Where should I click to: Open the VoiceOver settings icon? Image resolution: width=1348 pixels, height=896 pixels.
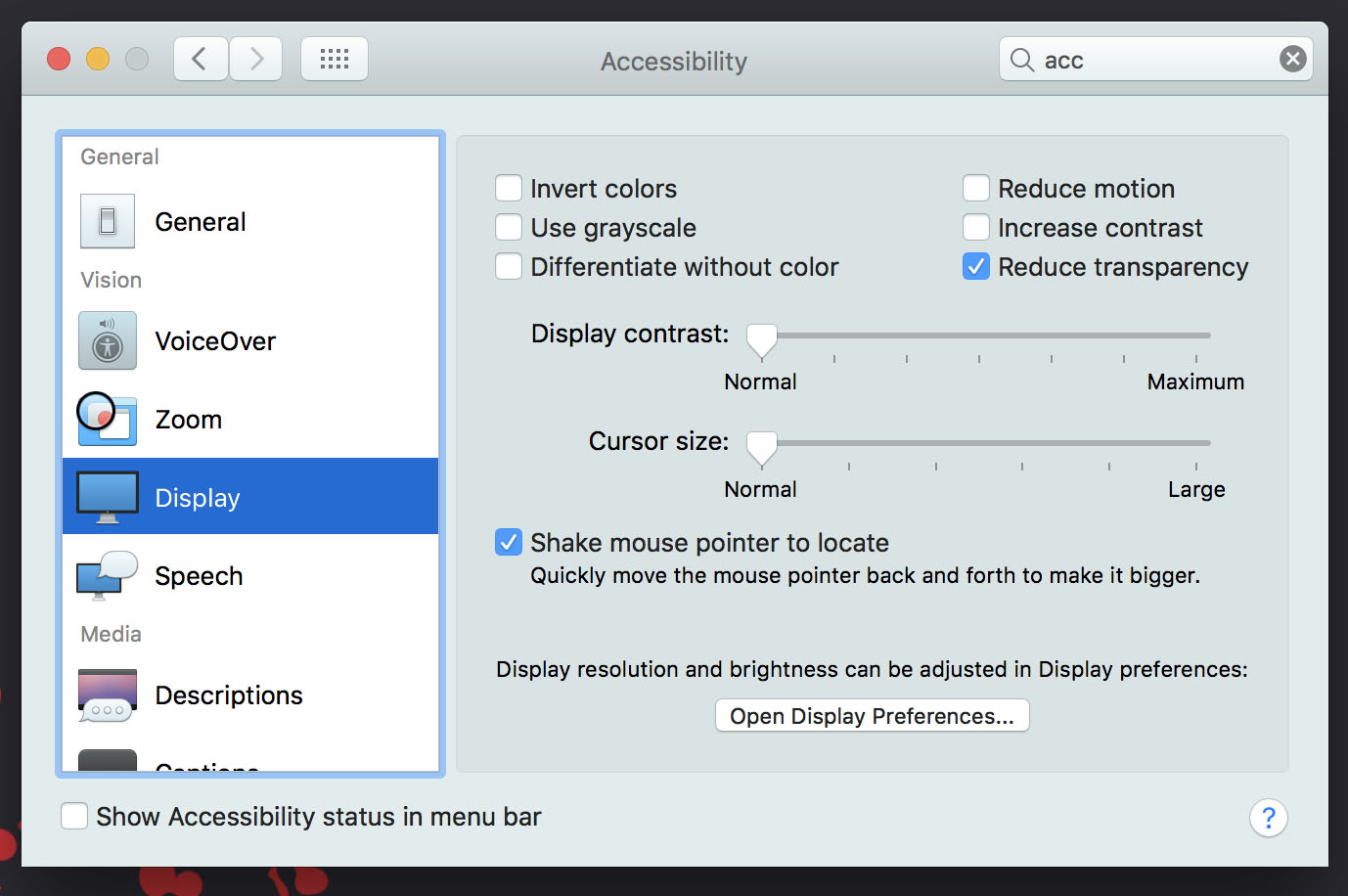point(107,340)
